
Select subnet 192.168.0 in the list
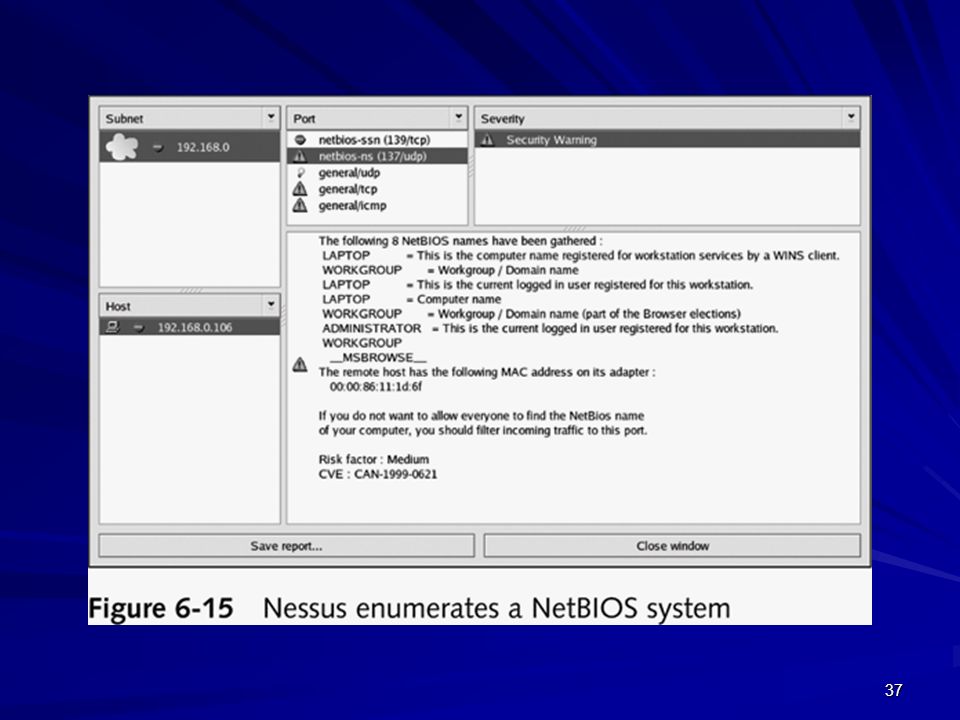pos(190,147)
